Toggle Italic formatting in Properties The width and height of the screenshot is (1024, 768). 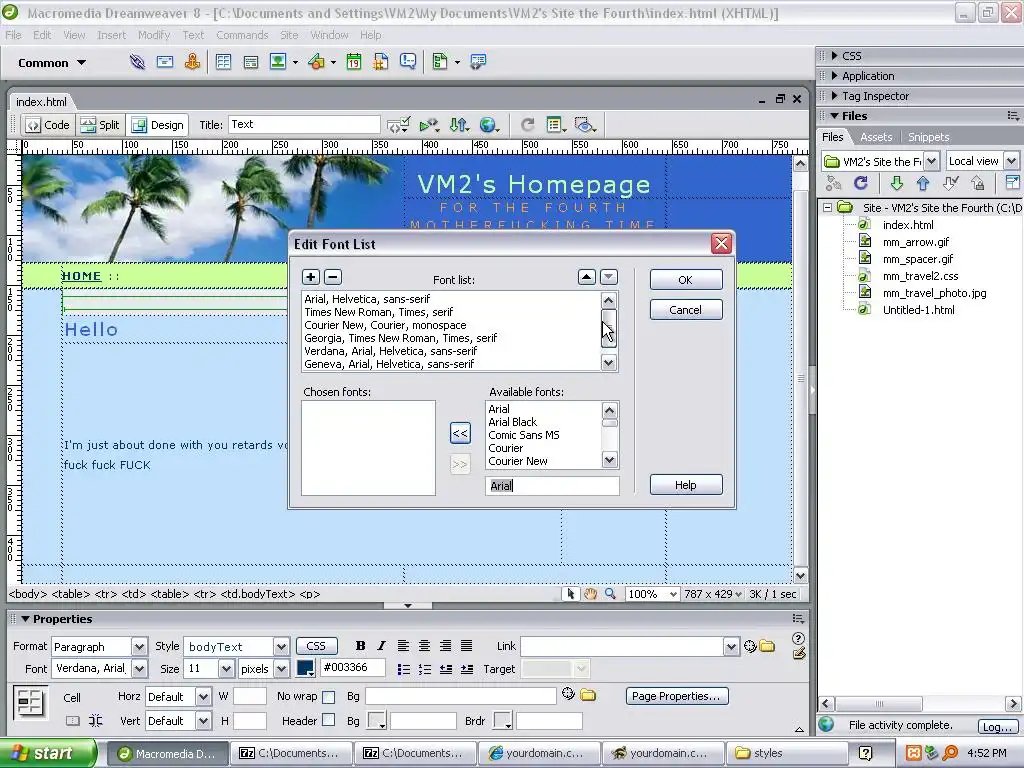(x=381, y=646)
